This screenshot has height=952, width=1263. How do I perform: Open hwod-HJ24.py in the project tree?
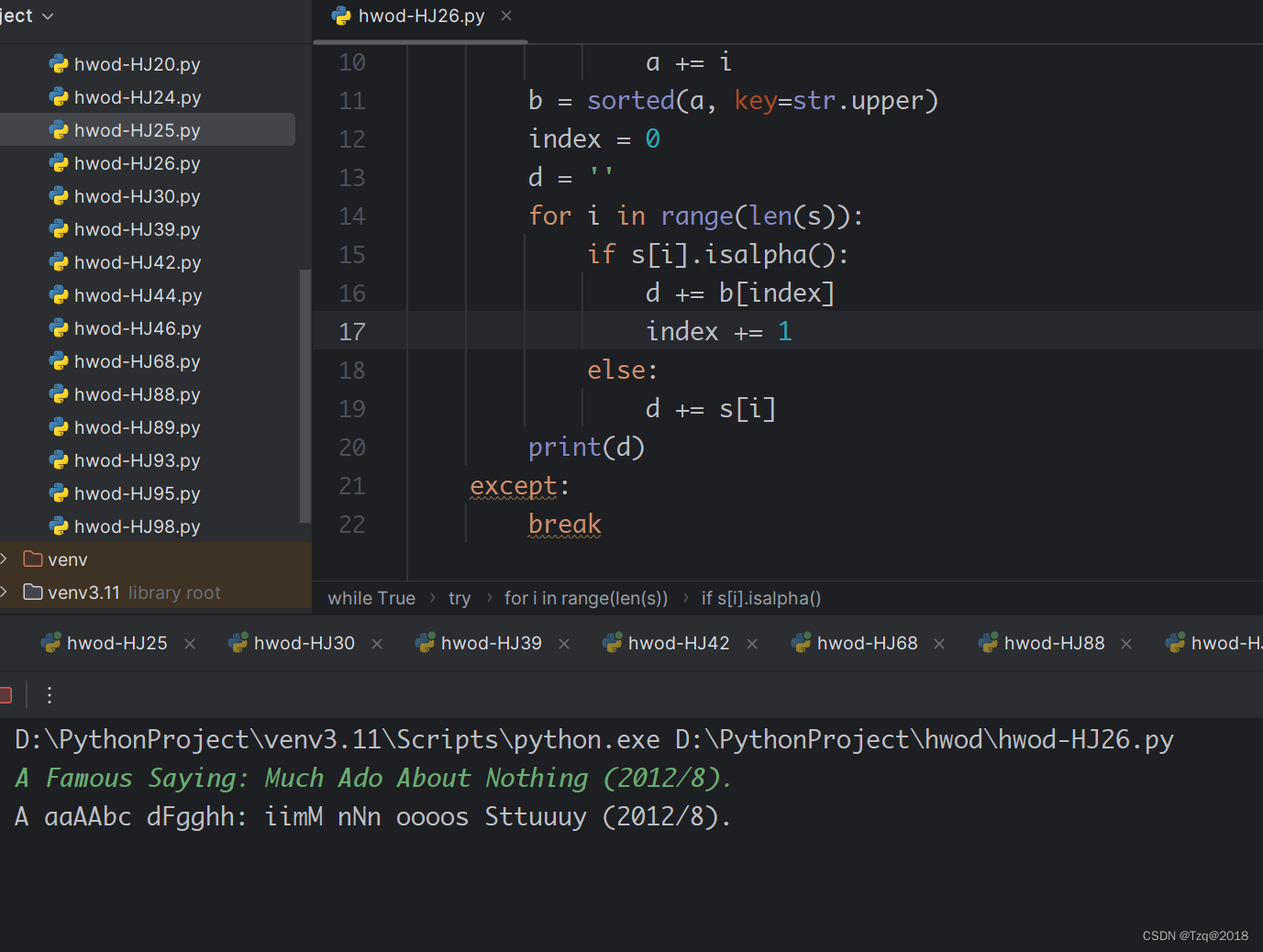(x=137, y=97)
